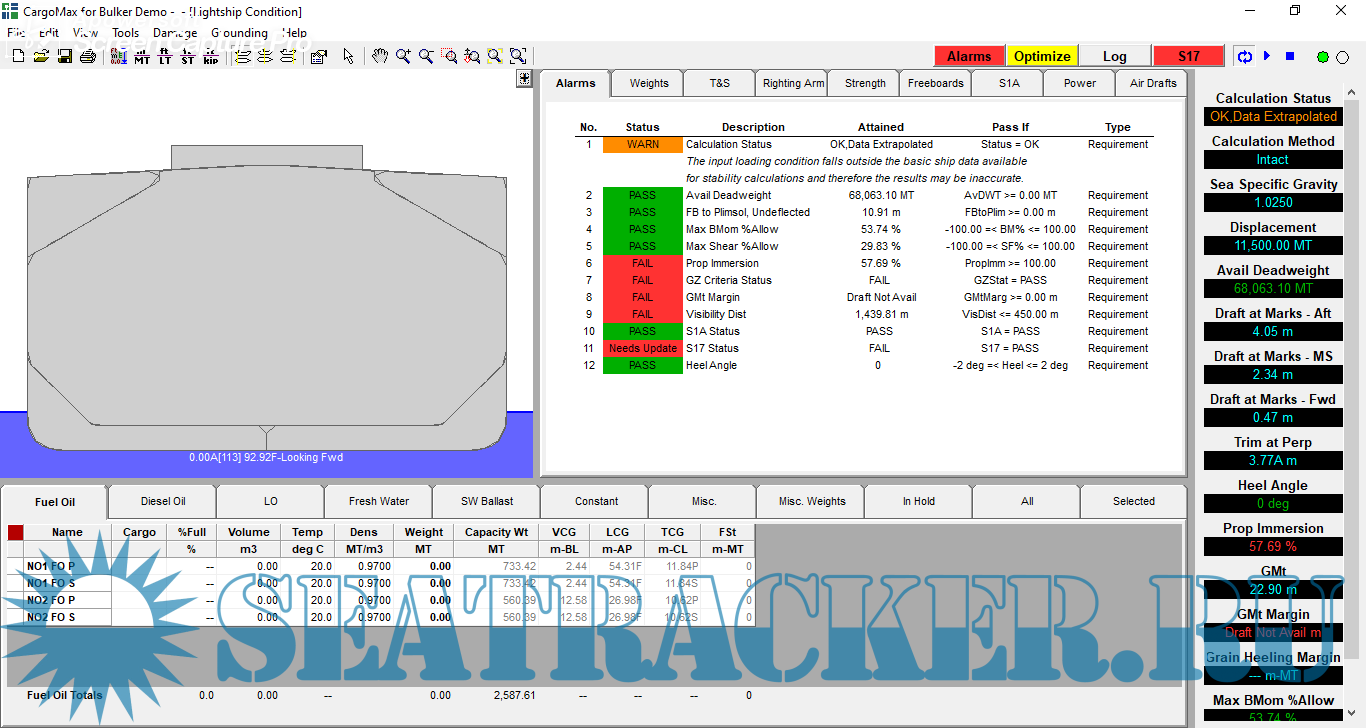Open the Damage menu
The width and height of the screenshot is (1366, 728).
click(175, 32)
